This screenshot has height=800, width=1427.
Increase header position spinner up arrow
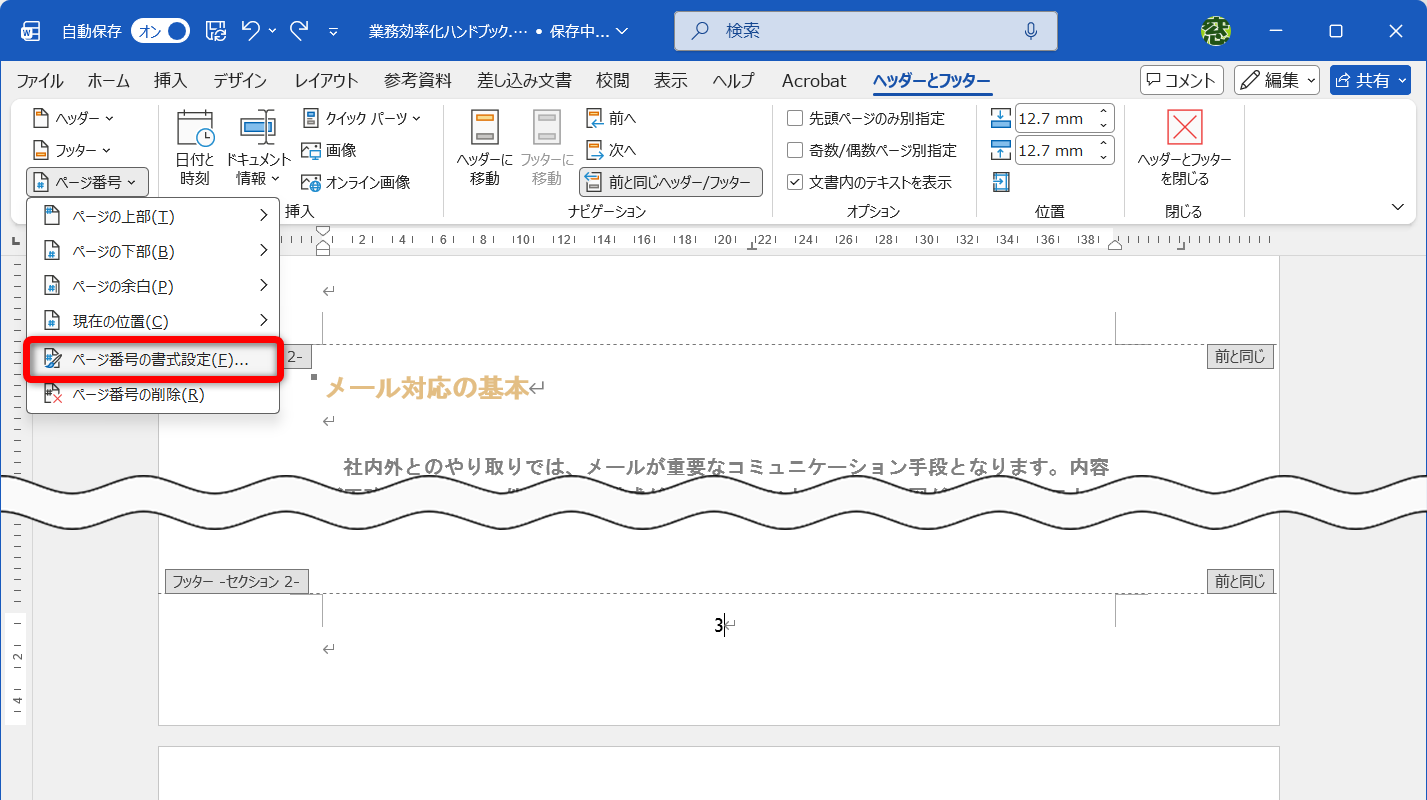point(1104,112)
